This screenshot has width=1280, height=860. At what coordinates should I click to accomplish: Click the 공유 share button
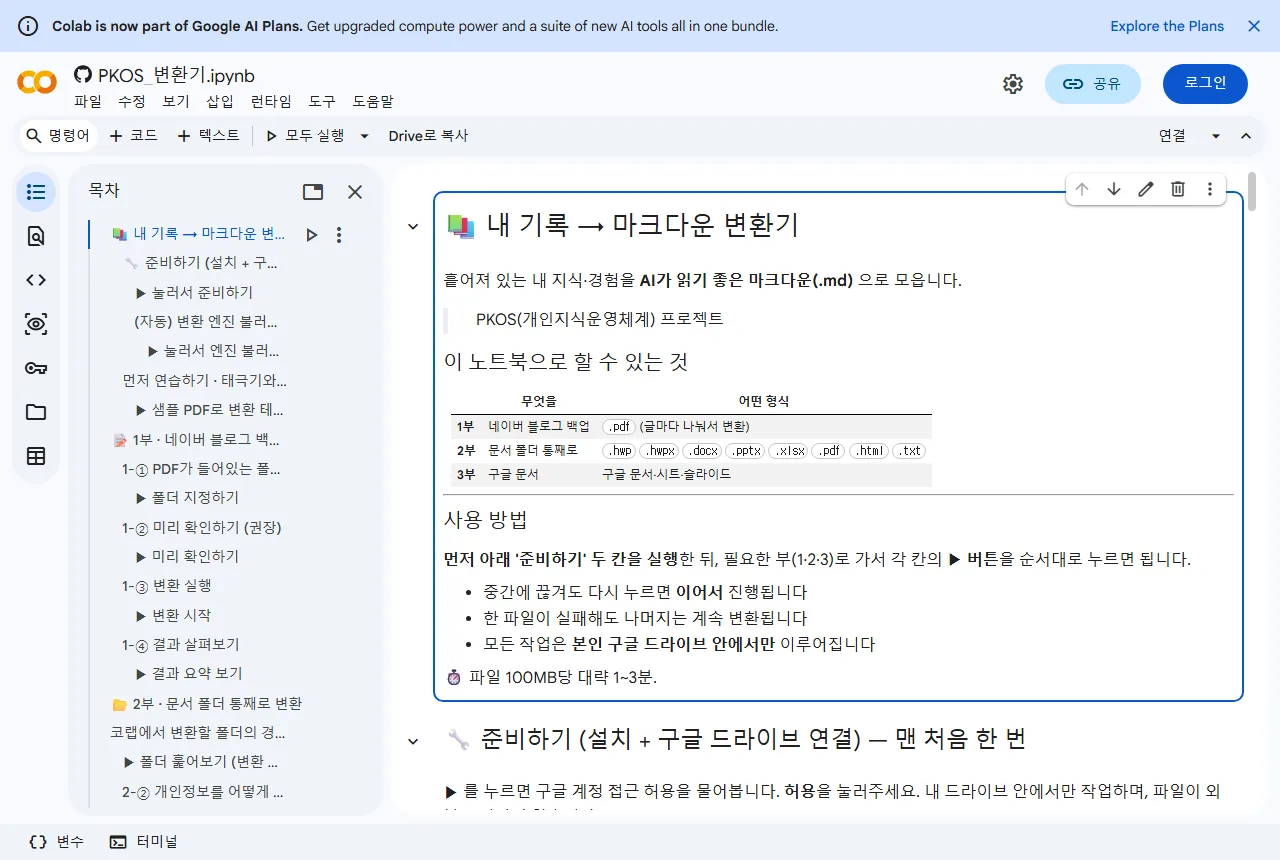click(x=1093, y=84)
